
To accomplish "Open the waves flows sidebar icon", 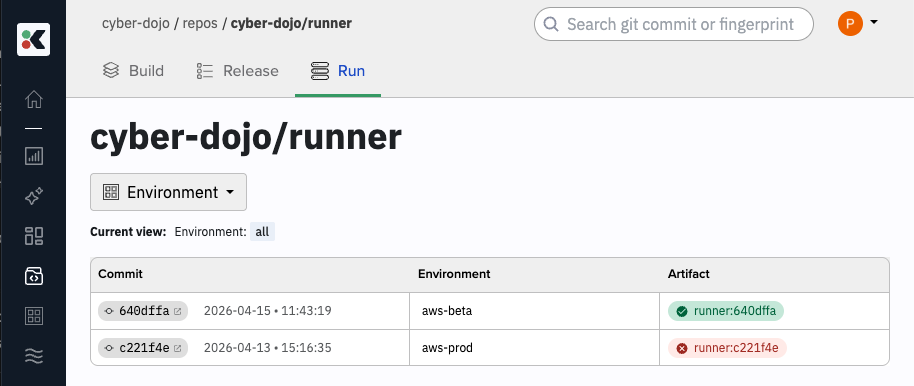I will tap(34, 356).
